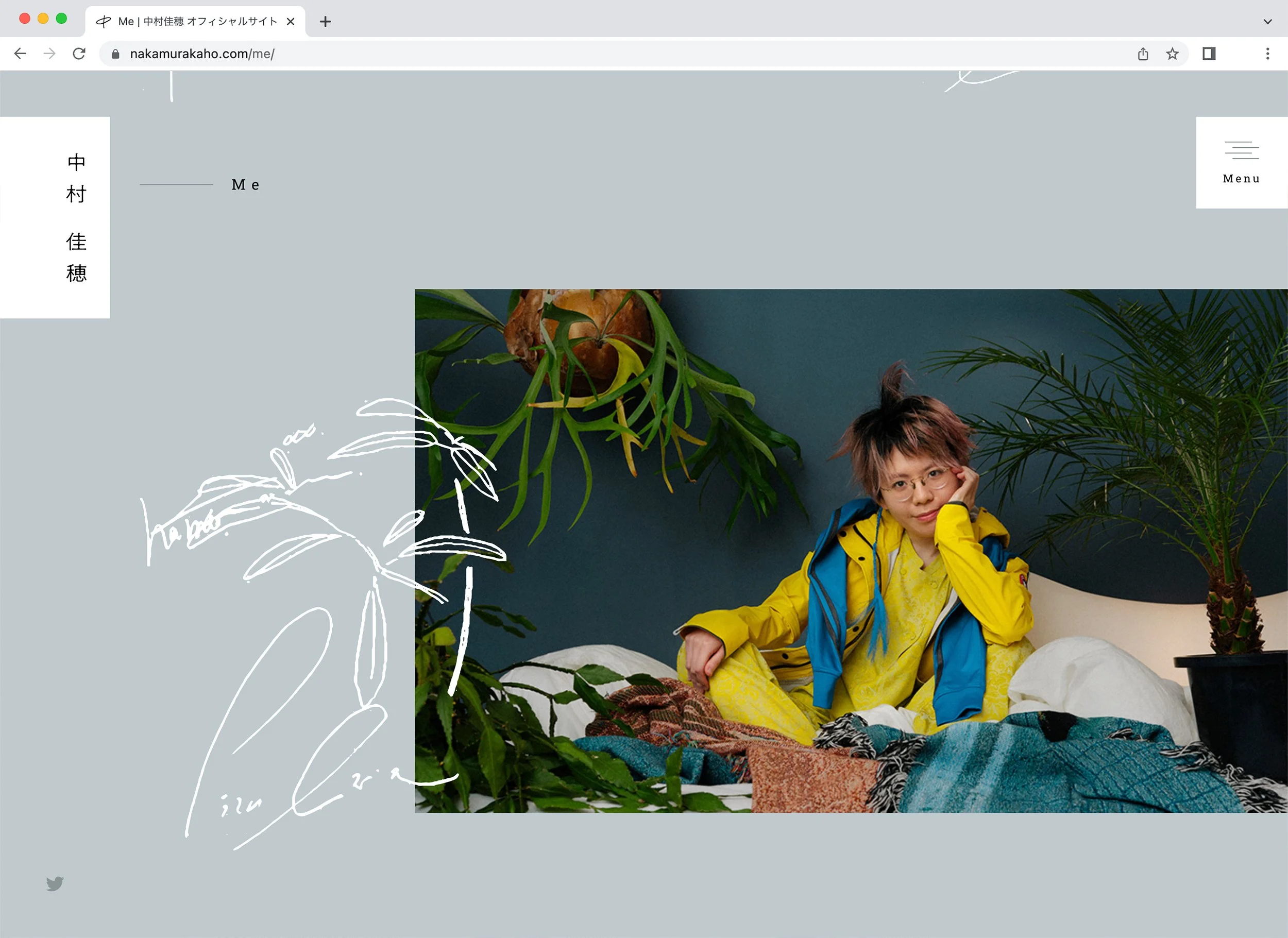Open the site Menu button
This screenshot has height=938, width=1288.
(1242, 162)
